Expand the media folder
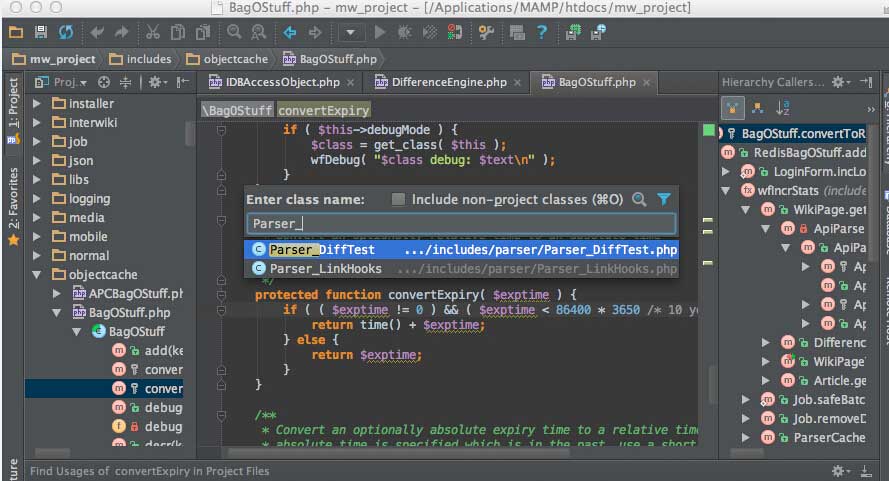Screen dimensions: 889x481 (x=36, y=218)
